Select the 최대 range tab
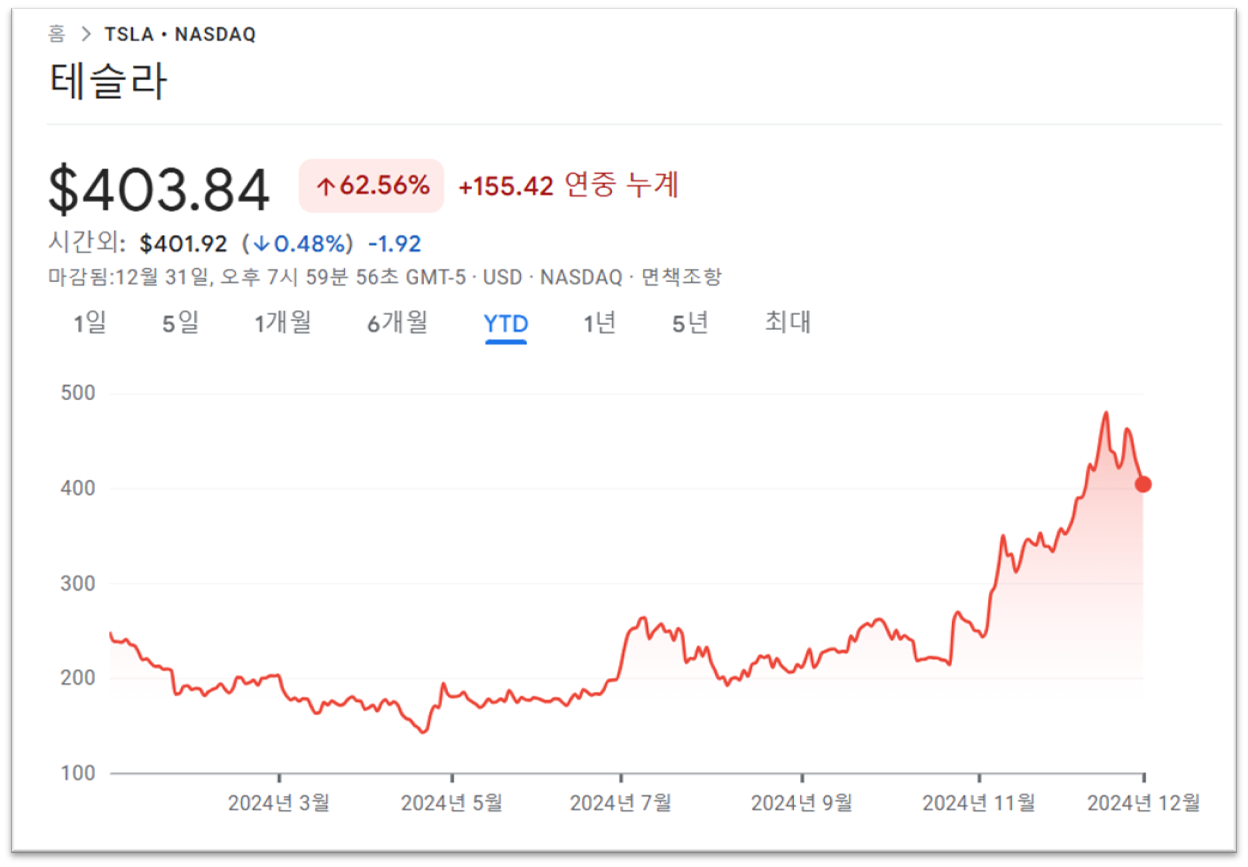Viewport: 1248px width, 867px height. (x=787, y=323)
